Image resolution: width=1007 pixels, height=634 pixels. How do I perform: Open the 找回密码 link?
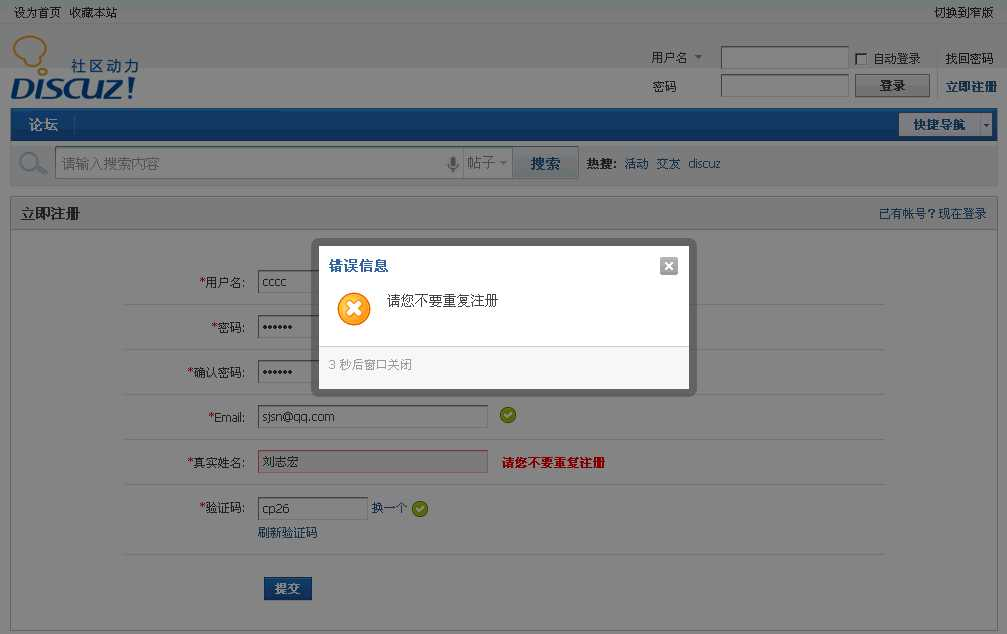point(969,59)
